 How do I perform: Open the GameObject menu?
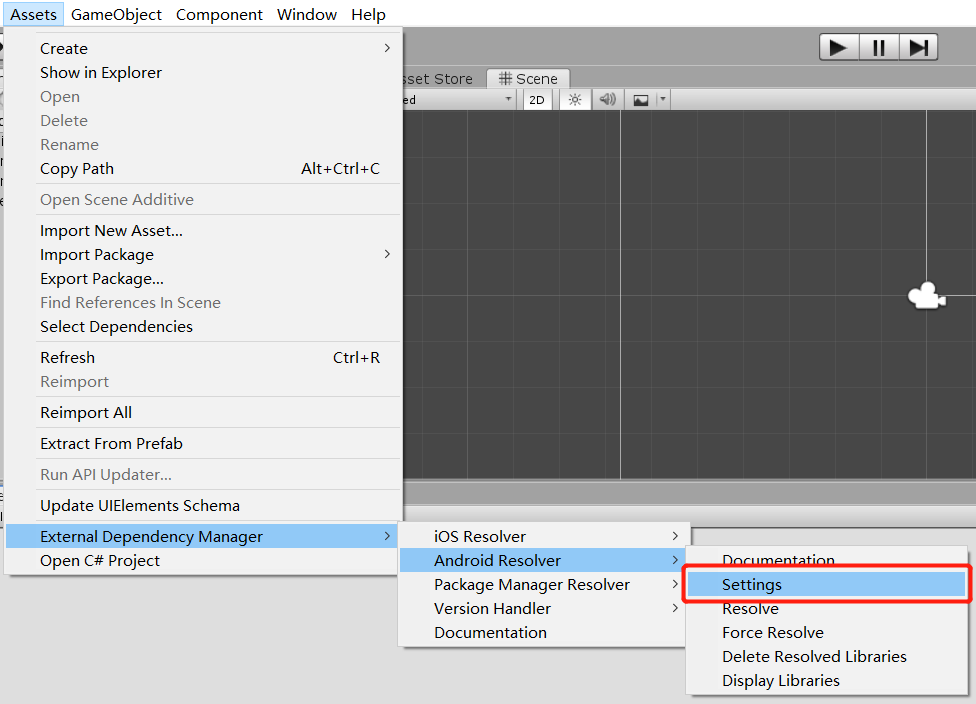coord(117,14)
